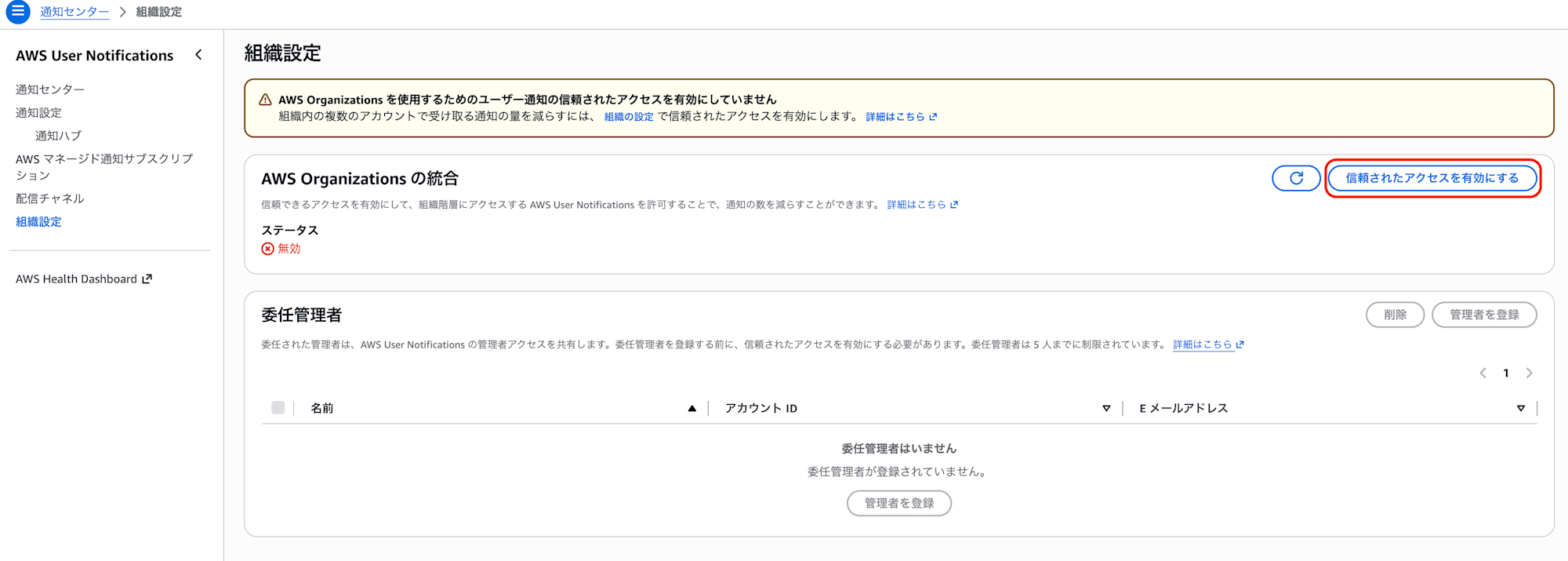Sort by E メールアドレス column arrow
This screenshot has height=561, width=1568.
click(1520, 408)
